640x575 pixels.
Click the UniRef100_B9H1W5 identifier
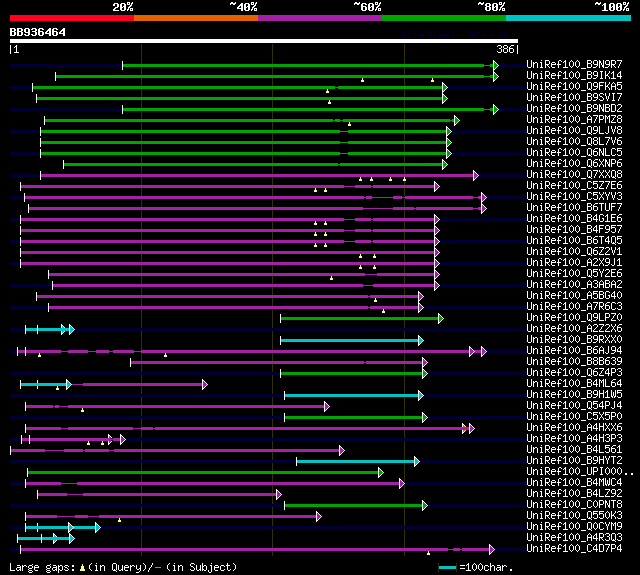574,395
